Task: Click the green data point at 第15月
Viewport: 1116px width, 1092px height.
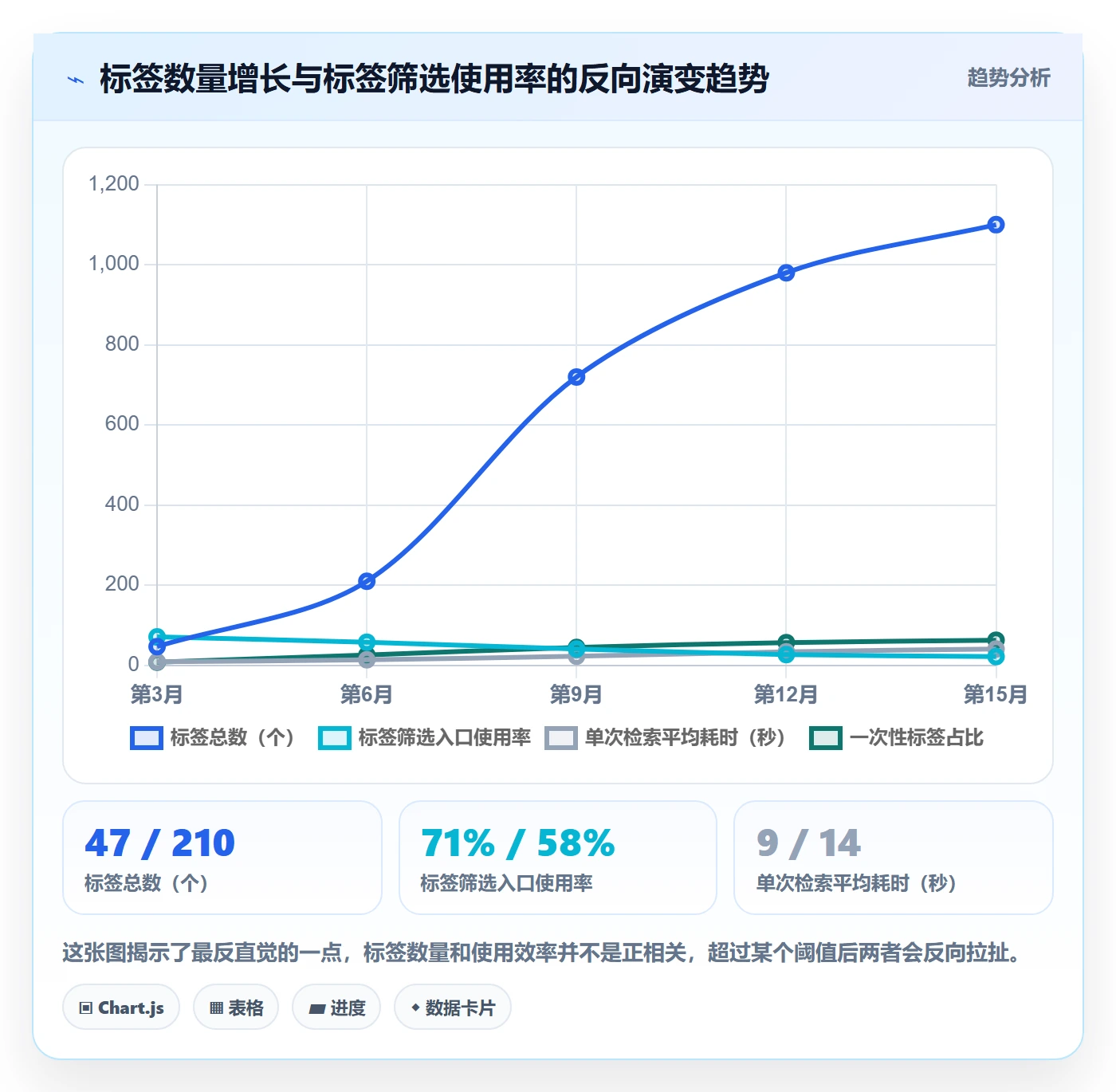Action: (996, 639)
